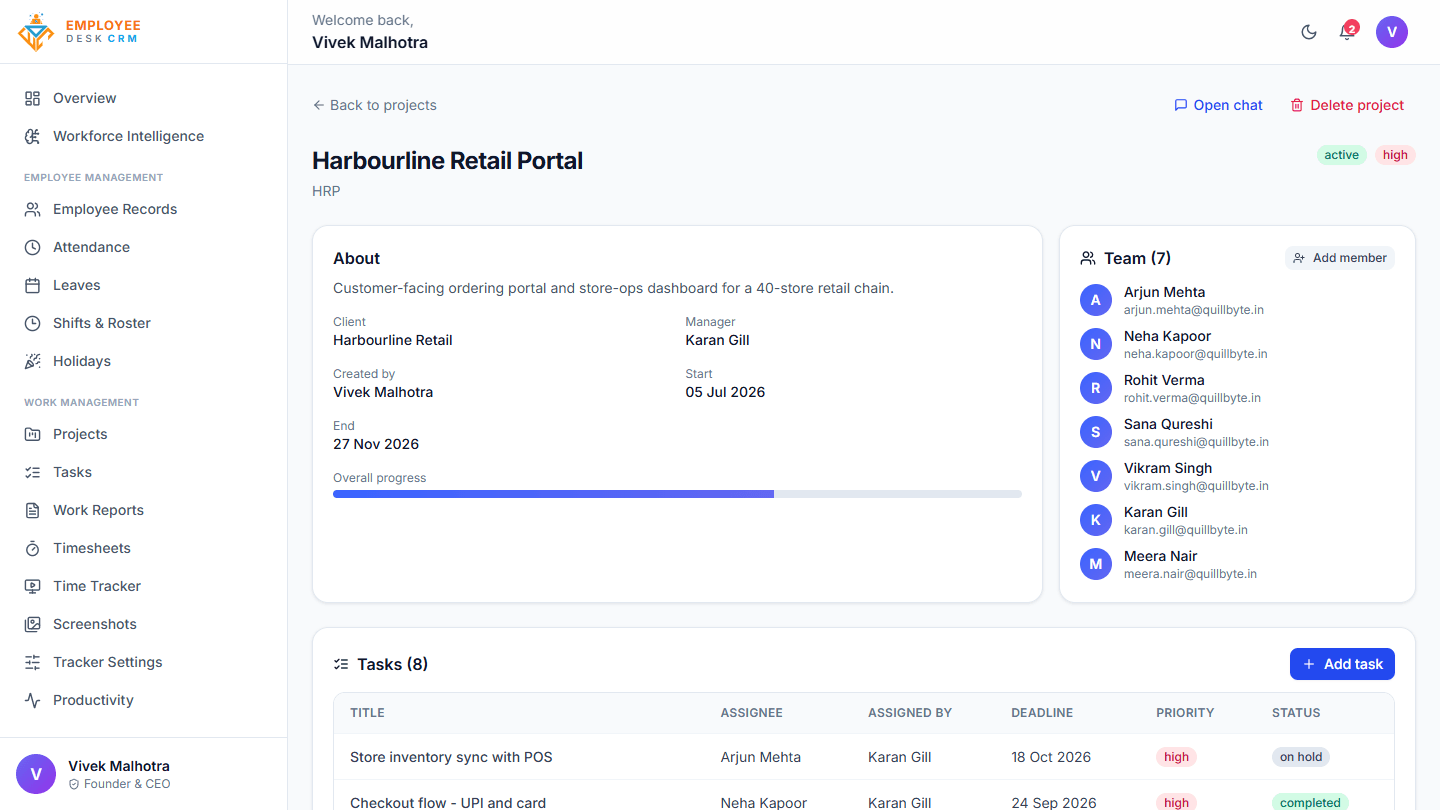Screen dimensions: 1440x810
Task: Click the PRIORITY column header
Action: point(1185,713)
